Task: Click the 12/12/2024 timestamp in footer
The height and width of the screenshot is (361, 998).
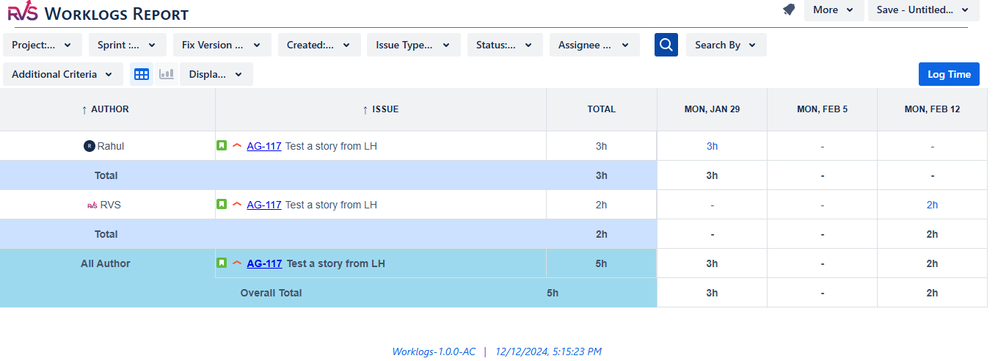Action: (549, 351)
